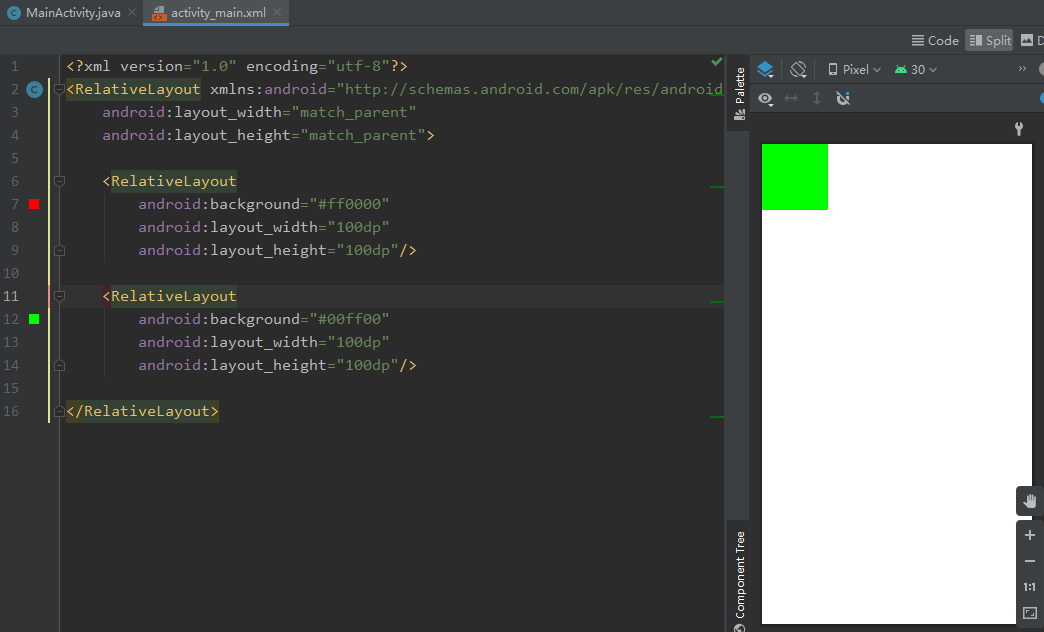This screenshot has width=1044, height=632.
Task: Change preview orientation with rotate icon
Action: [798, 69]
